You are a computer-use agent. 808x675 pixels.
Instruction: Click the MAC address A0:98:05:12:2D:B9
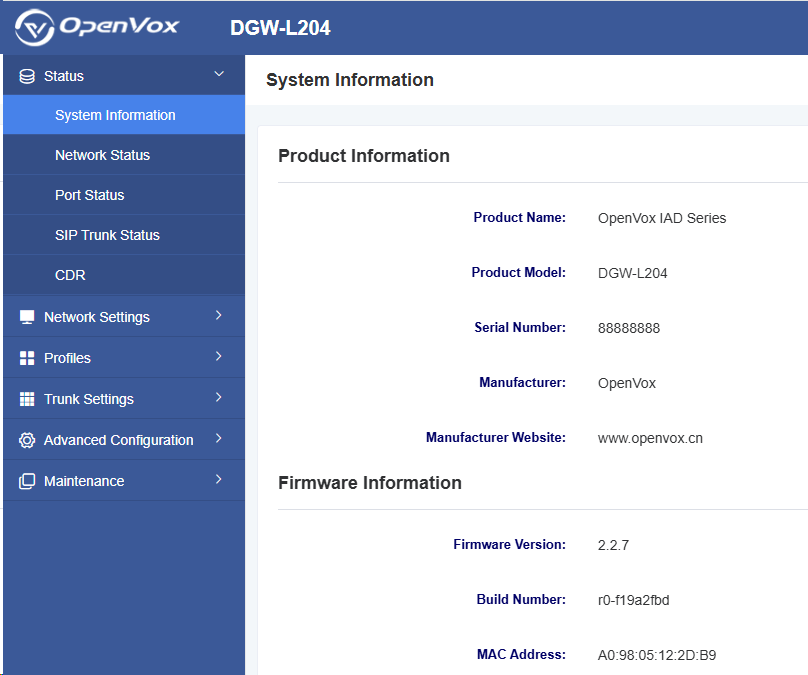pos(657,655)
